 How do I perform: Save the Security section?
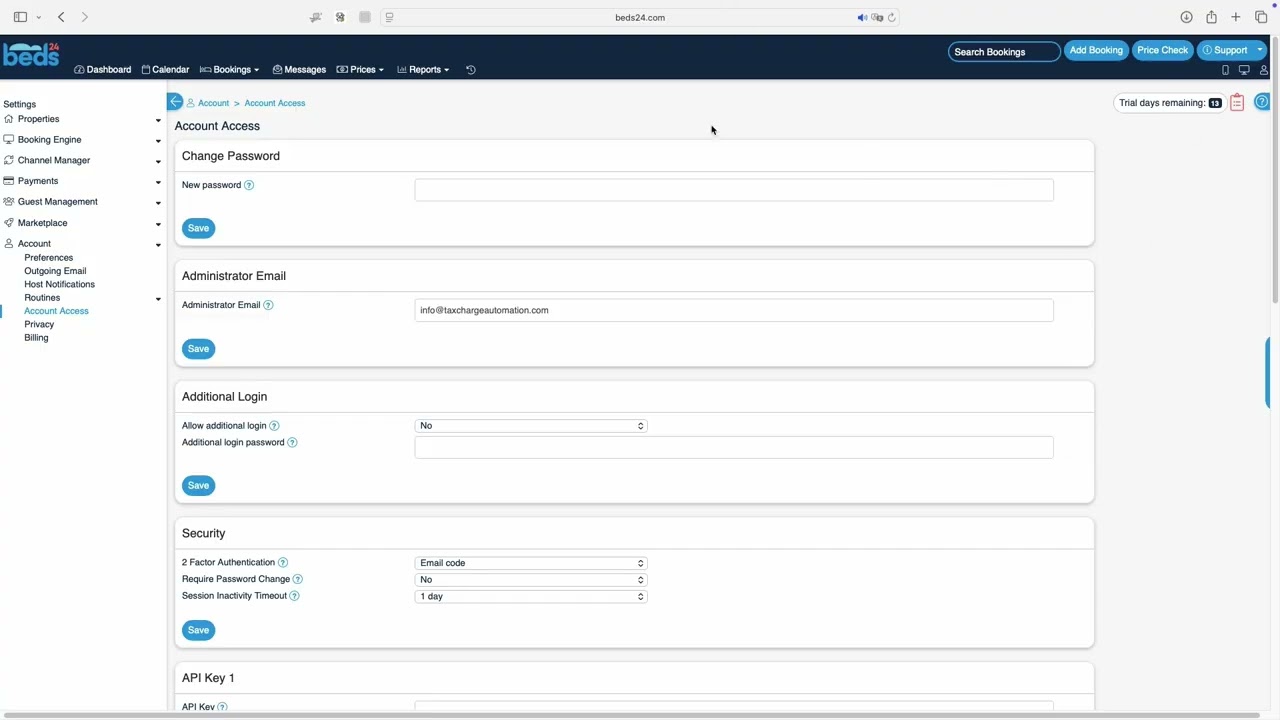[198, 630]
